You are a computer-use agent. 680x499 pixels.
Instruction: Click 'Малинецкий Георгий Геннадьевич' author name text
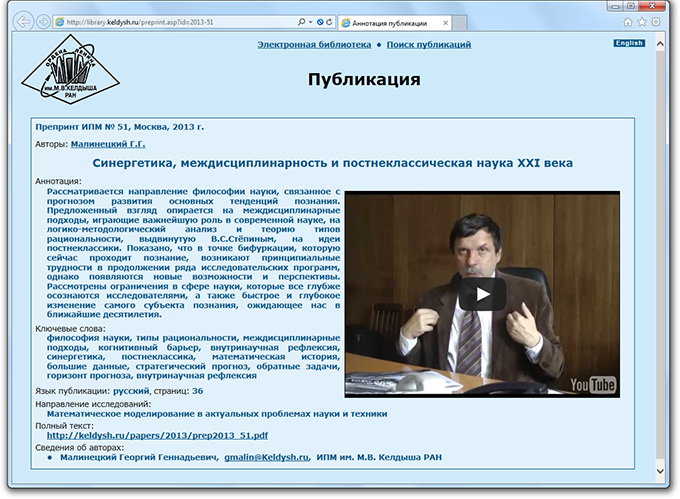point(139,457)
